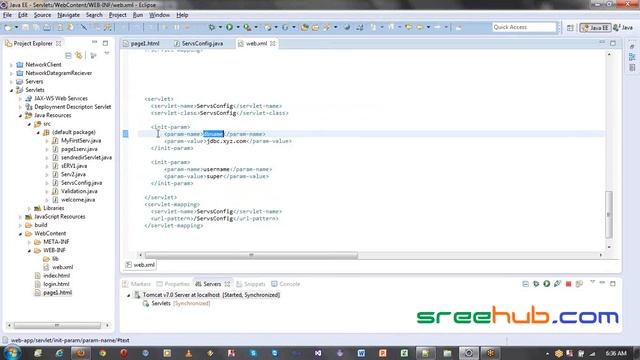
Task: Expand the Servers project node
Action: coord(11,82)
